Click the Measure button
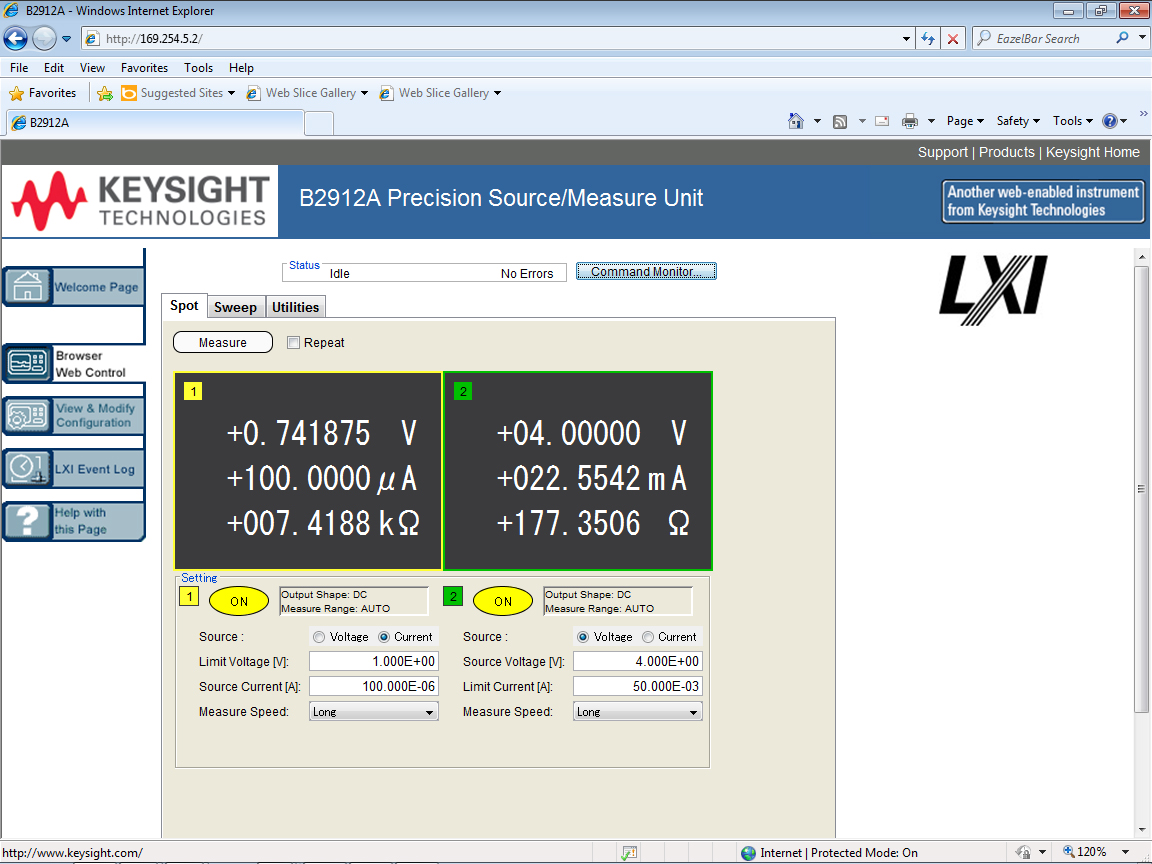Image resolution: width=1152 pixels, height=864 pixels. [223, 343]
